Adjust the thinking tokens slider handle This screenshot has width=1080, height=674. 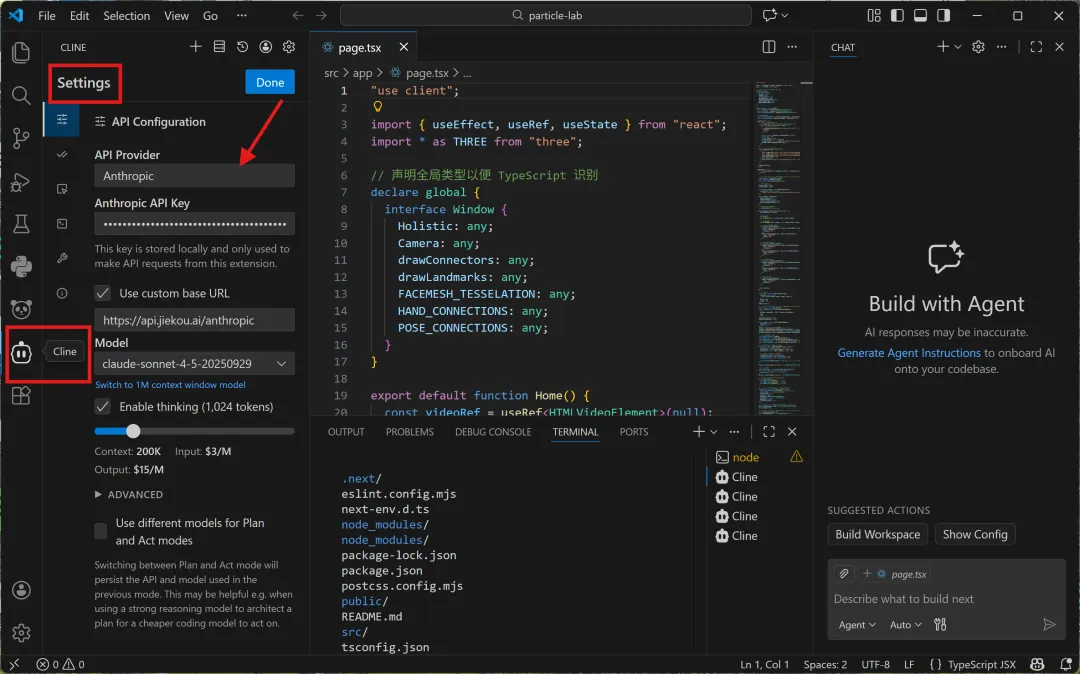pos(134,431)
